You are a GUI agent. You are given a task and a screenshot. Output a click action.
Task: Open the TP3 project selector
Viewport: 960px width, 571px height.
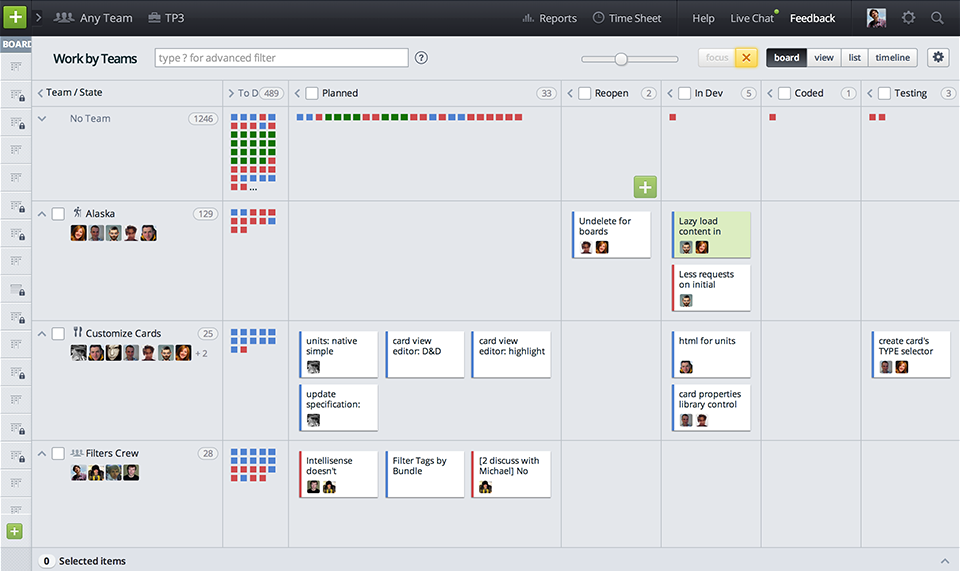167,18
